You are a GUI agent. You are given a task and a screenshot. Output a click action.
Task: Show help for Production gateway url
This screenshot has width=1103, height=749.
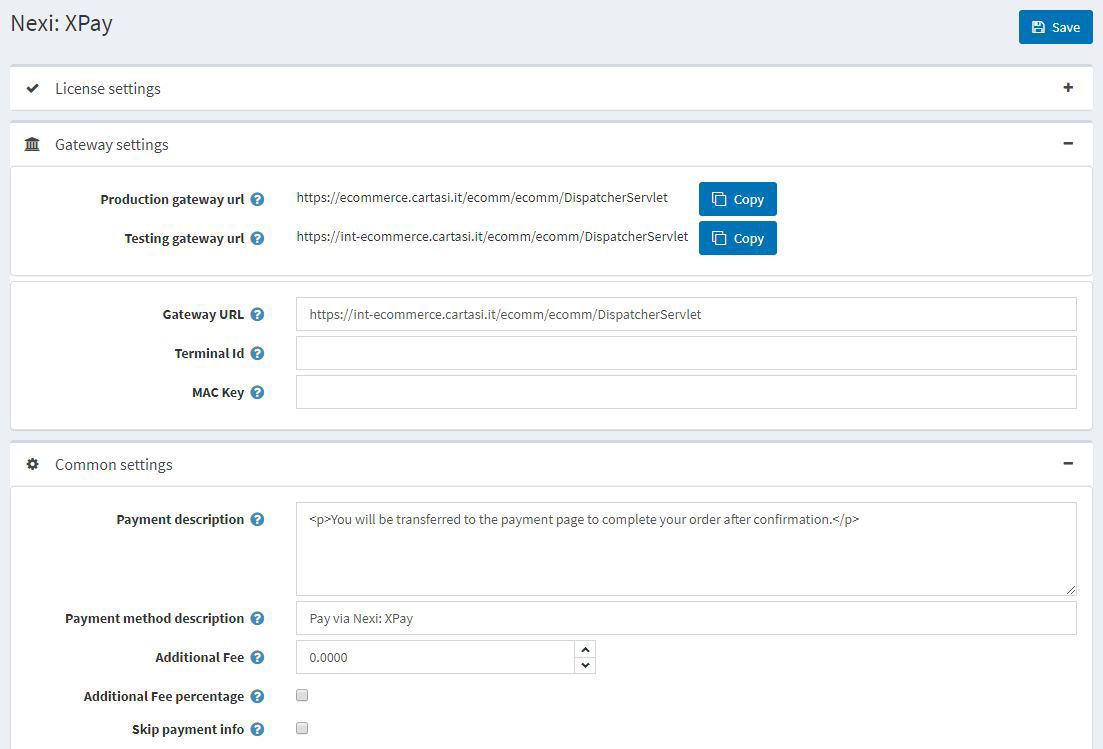(x=257, y=200)
